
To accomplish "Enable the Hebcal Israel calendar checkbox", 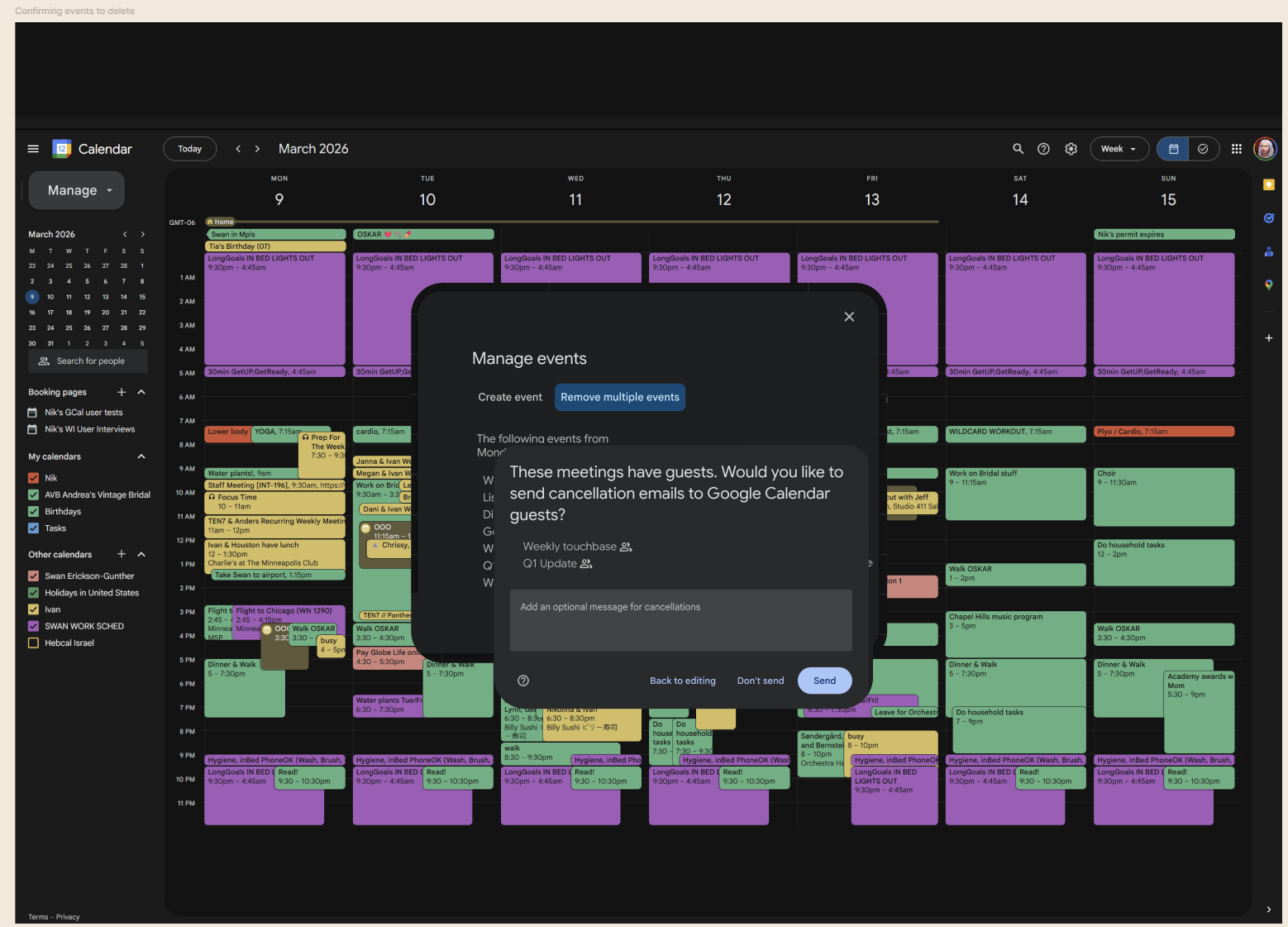I will click(34, 643).
